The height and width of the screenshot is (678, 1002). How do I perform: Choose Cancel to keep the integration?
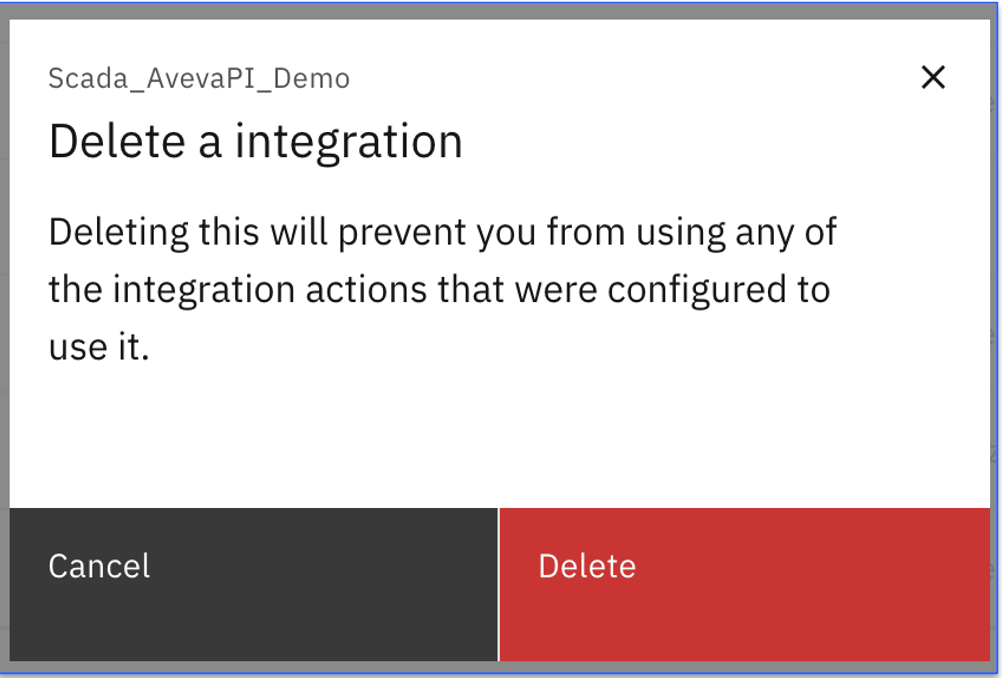tap(254, 584)
